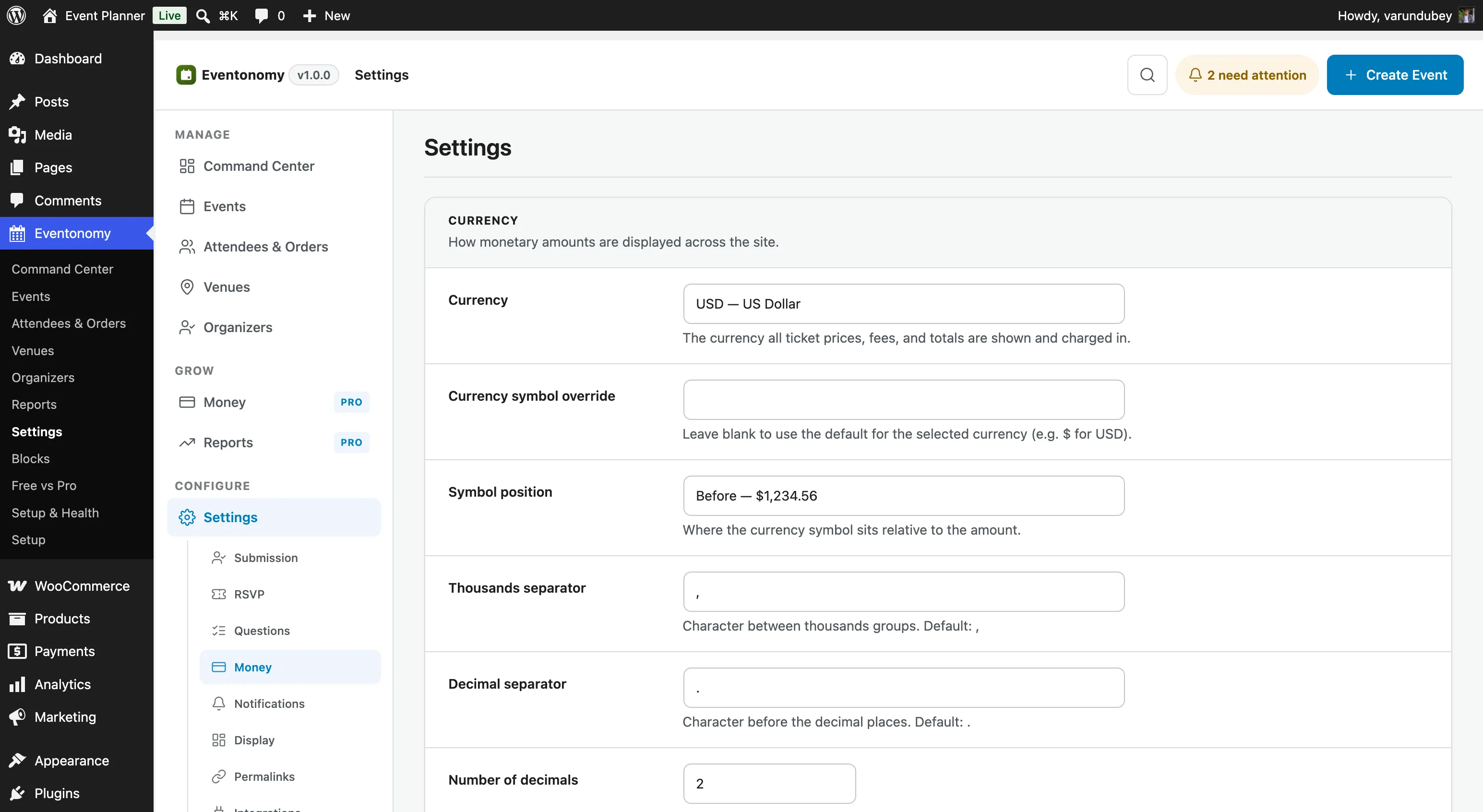Click the Venues map pin icon
This screenshot has width=1483, height=812.
coord(187,287)
